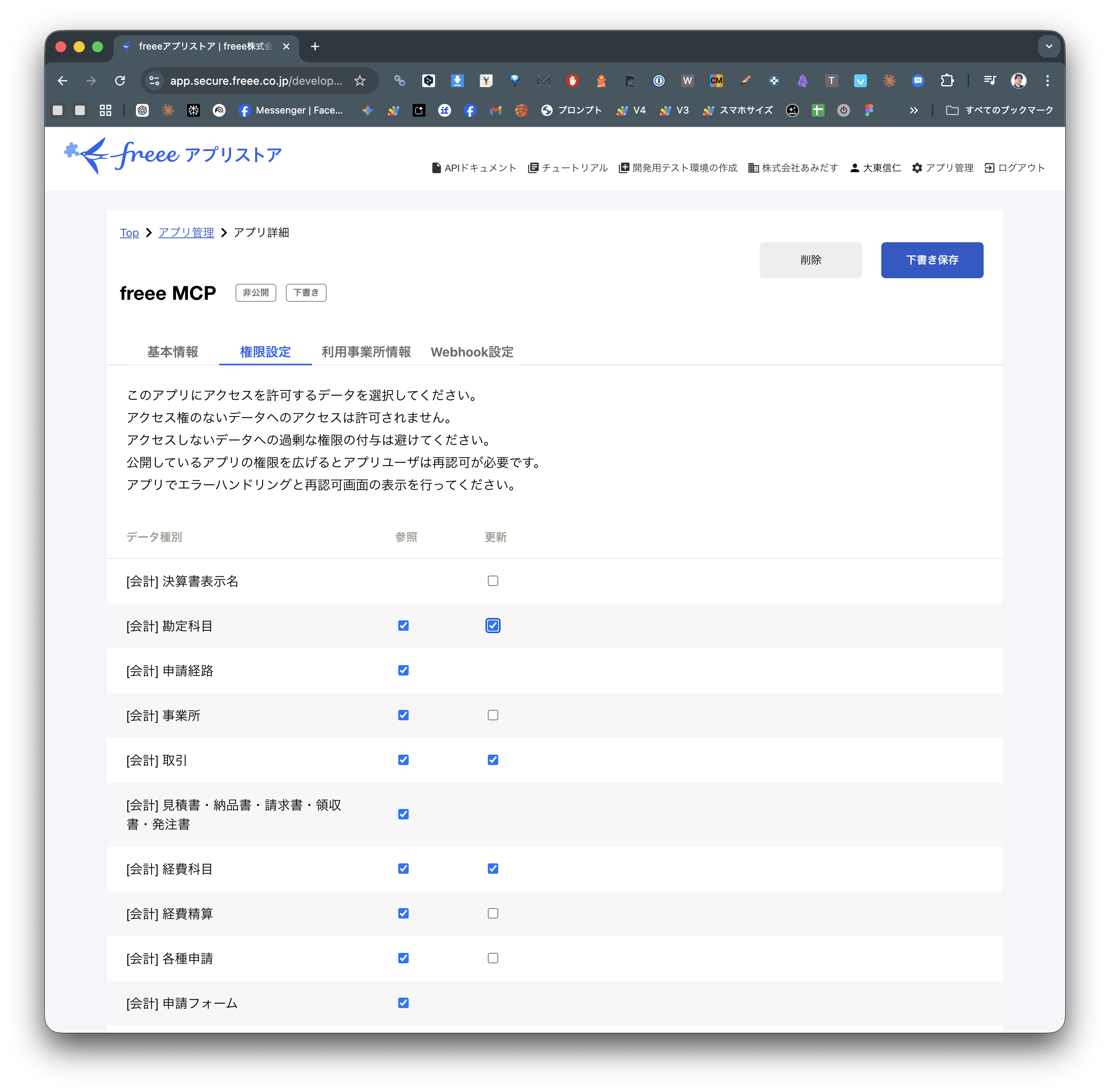The image size is (1110, 1092).
Task: Expand hidden bookmarks with double chevron
Action: tap(913, 110)
